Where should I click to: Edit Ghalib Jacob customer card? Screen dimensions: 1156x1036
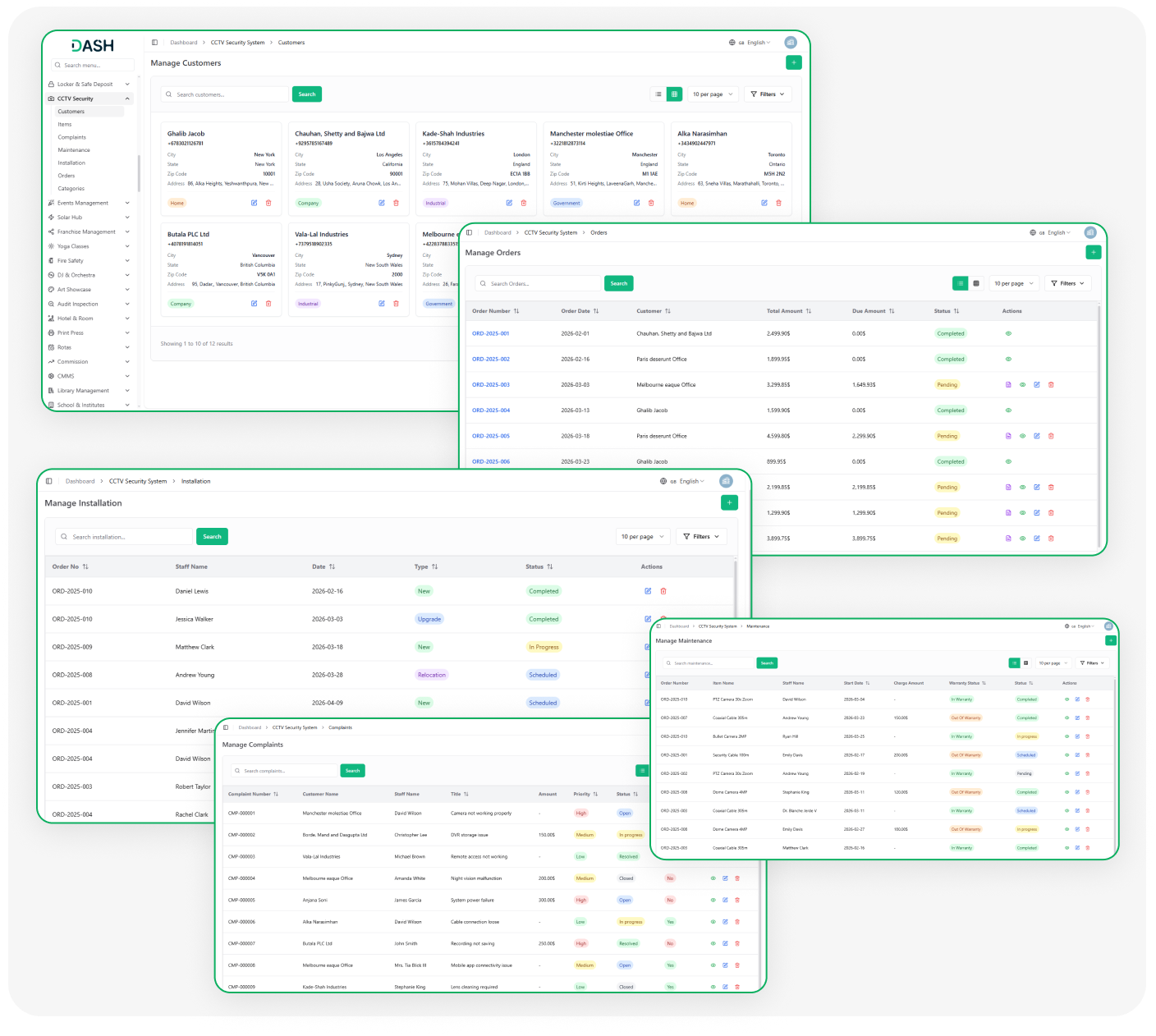pos(255,203)
